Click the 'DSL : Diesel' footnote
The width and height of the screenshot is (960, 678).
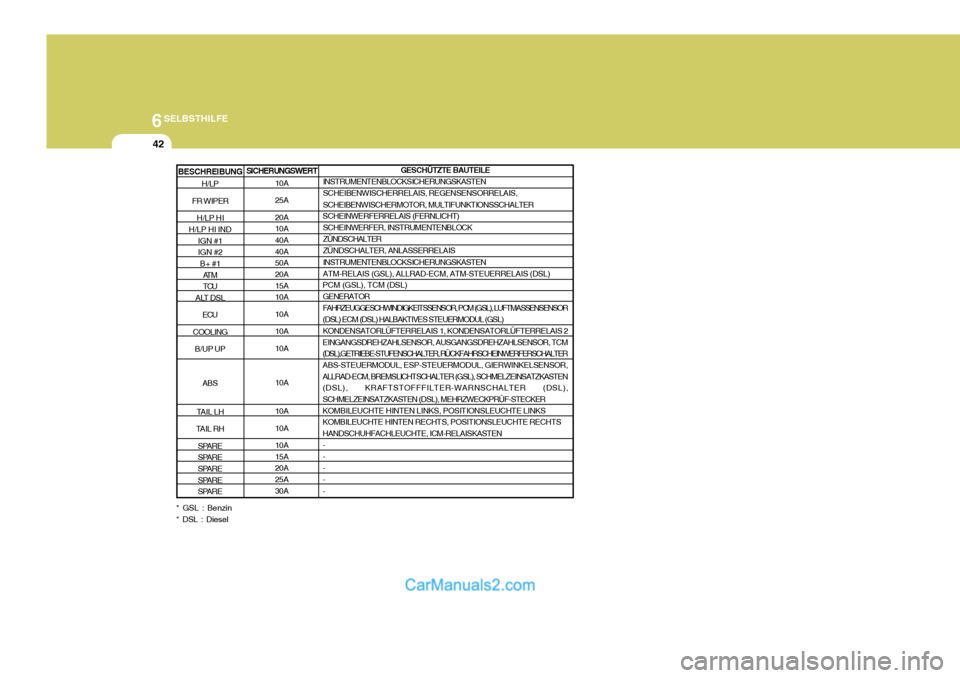pos(205,519)
